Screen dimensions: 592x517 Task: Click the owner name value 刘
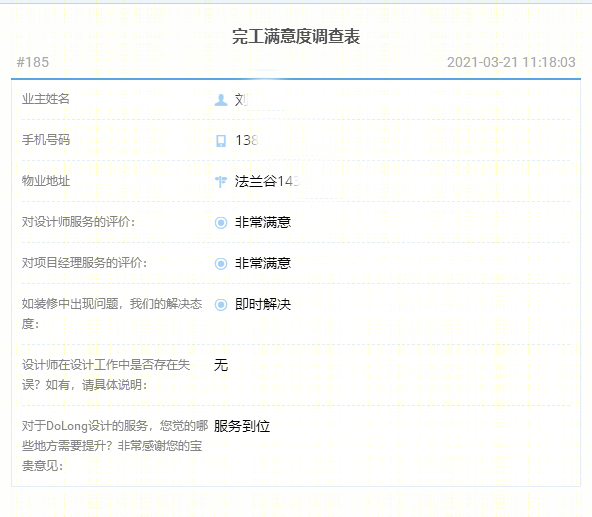point(241,100)
